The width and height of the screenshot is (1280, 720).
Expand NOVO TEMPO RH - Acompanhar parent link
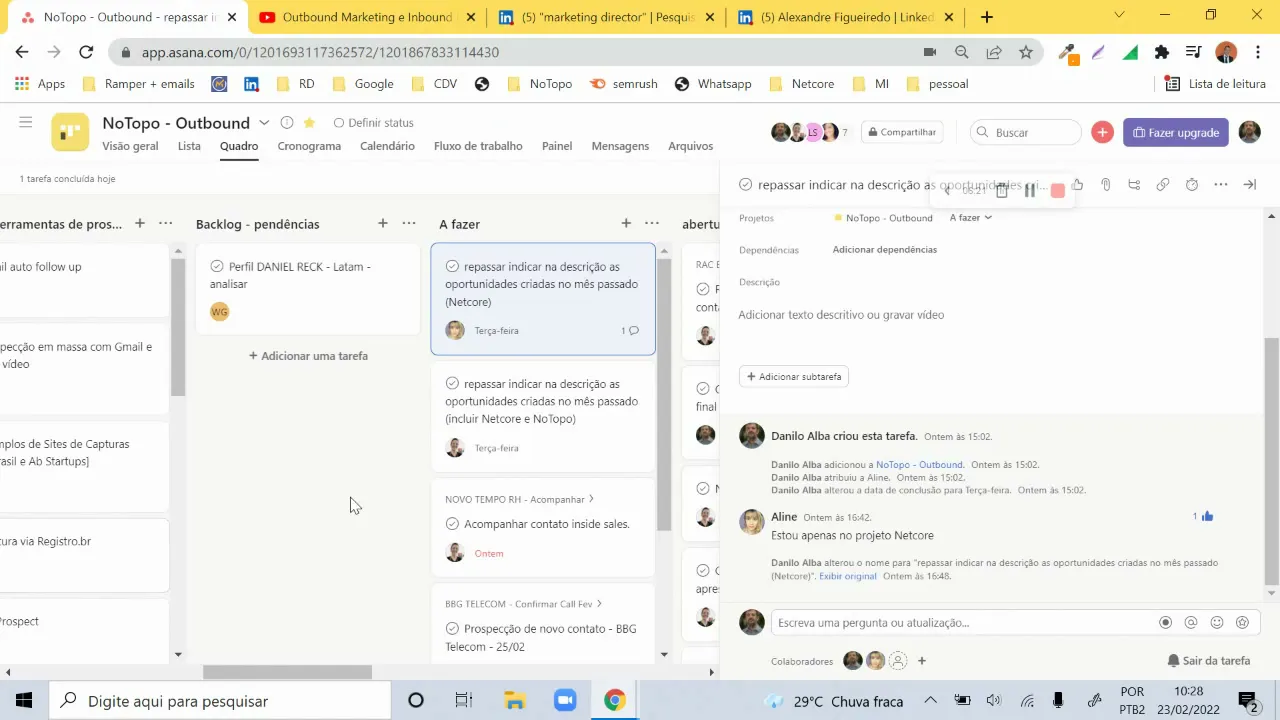[591, 499]
